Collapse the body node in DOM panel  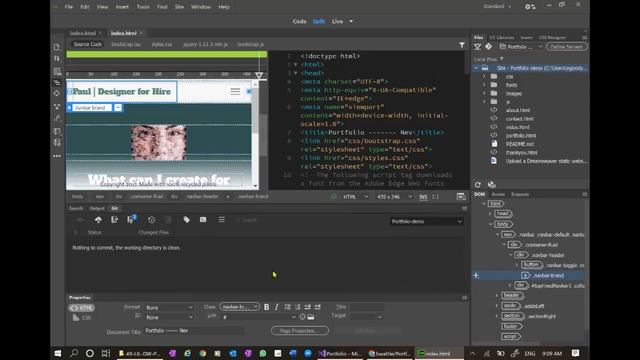point(490,224)
